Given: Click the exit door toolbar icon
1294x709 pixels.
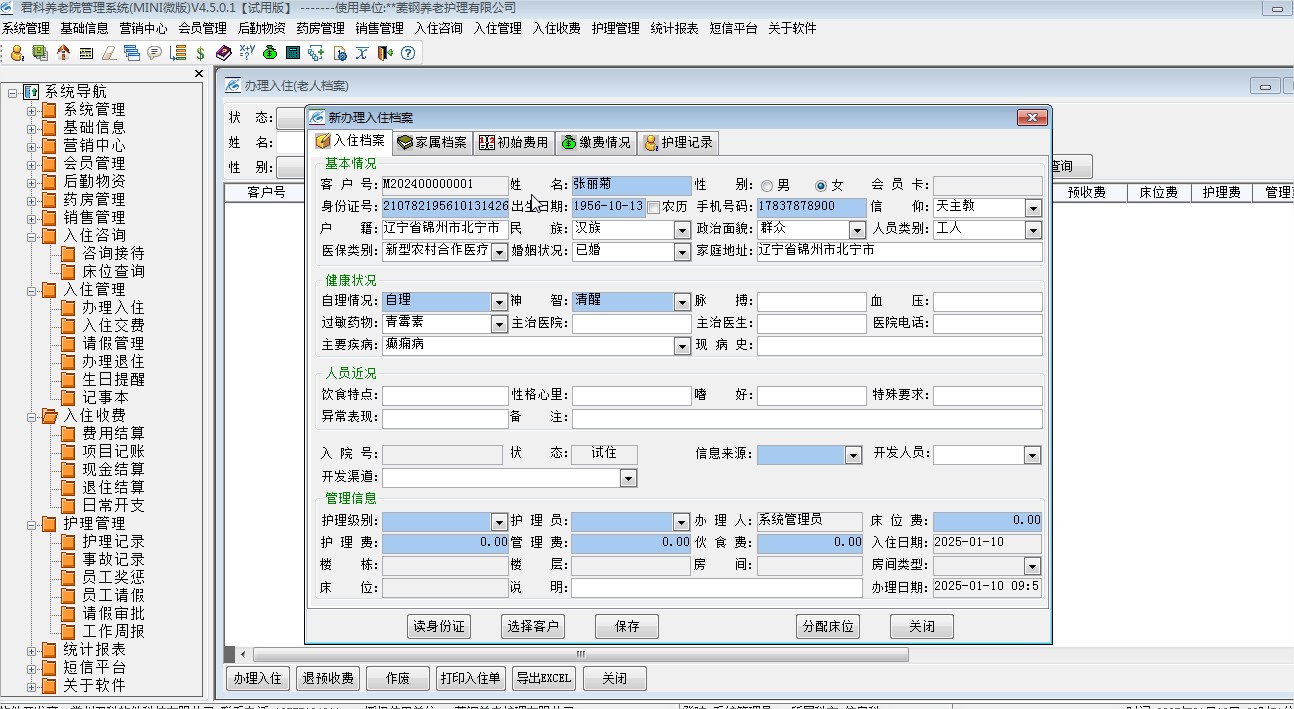Looking at the screenshot, I should pyautogui.click(x=385, y=53).
